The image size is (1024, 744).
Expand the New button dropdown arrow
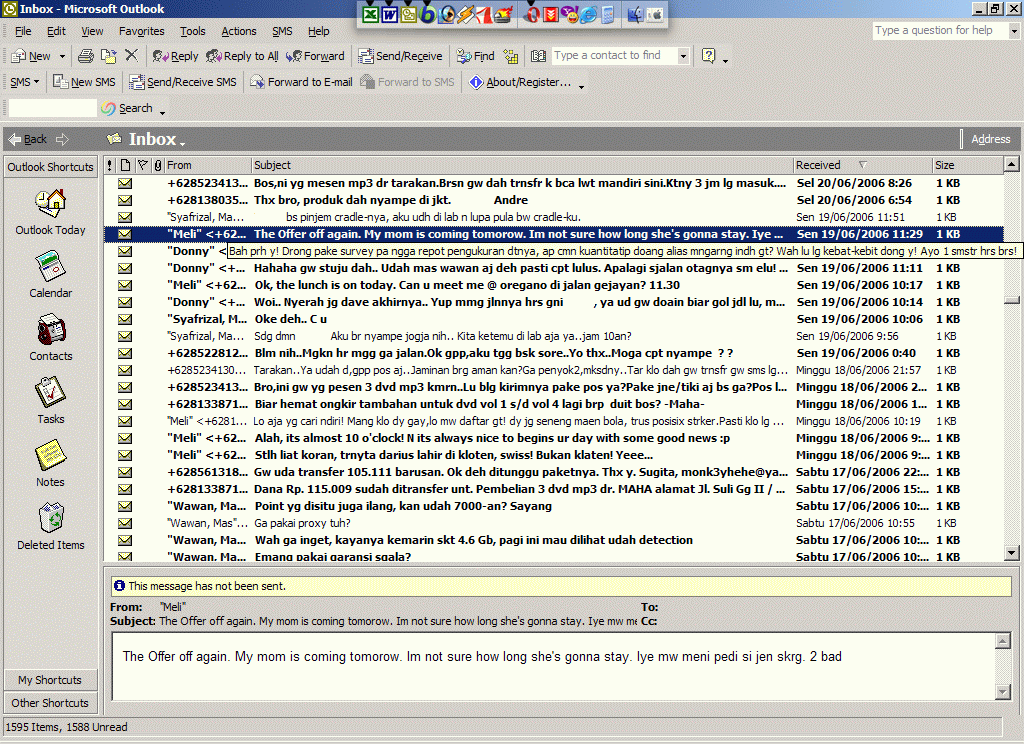click(62, 56)
